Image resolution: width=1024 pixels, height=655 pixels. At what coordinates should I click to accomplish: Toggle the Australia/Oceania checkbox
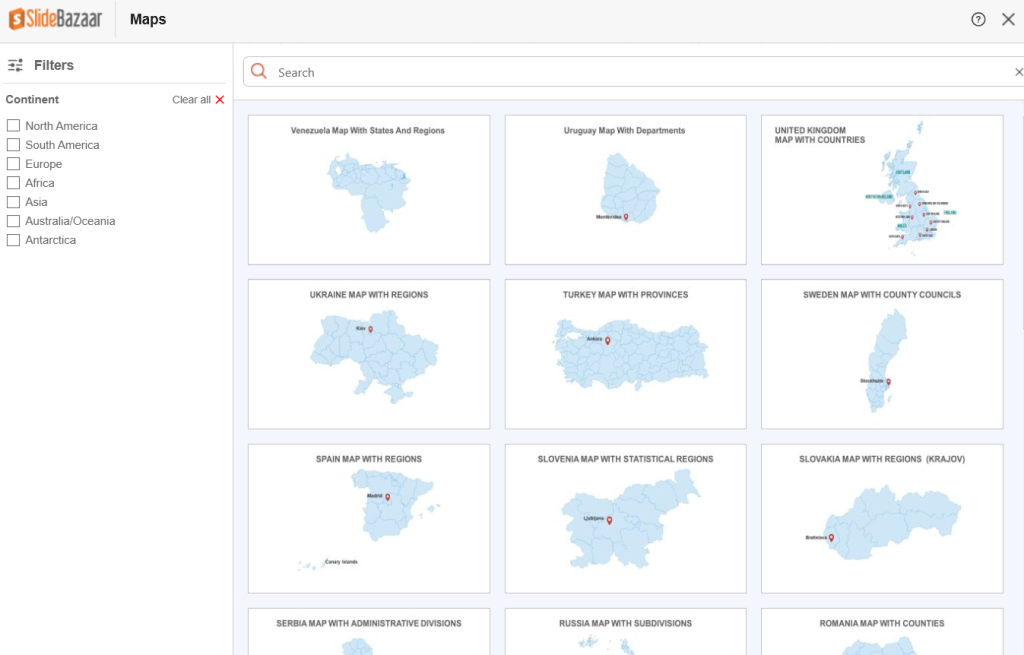[14, 221]
